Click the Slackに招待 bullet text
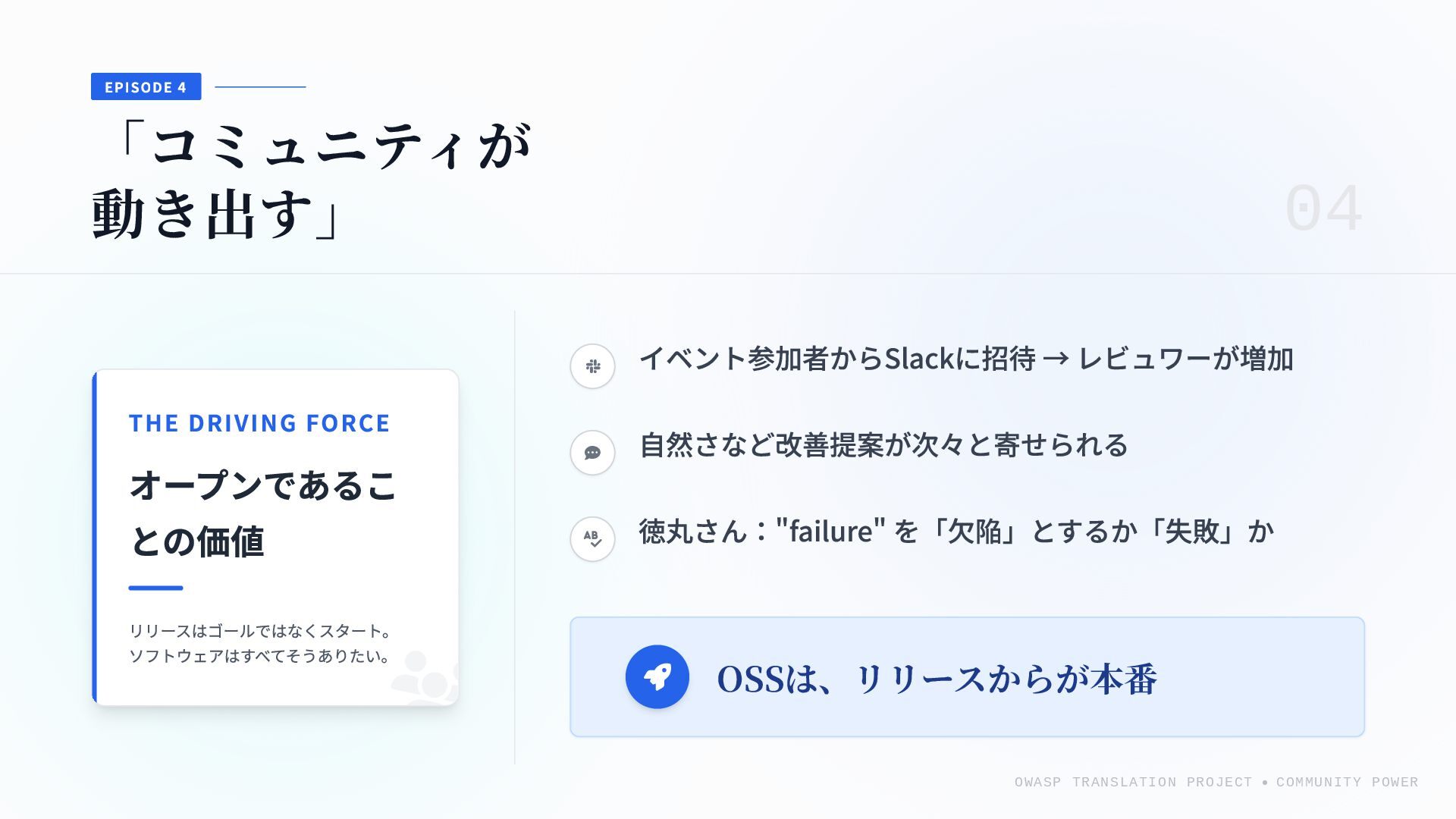This screenshot has height=819, width=1456. (x=966, y=359)
